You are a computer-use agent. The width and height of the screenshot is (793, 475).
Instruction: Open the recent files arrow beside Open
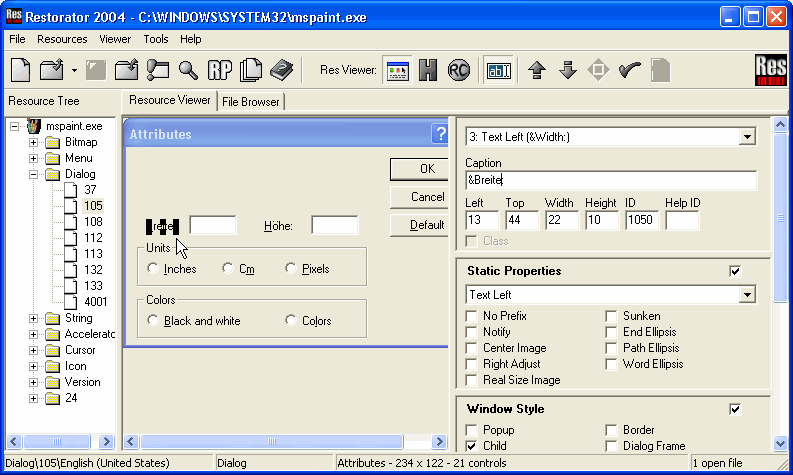tap(74, 70)
